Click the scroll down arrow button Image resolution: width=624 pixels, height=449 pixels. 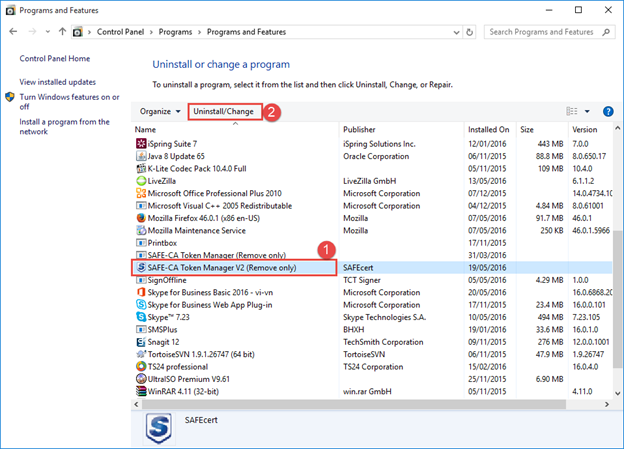617,393
